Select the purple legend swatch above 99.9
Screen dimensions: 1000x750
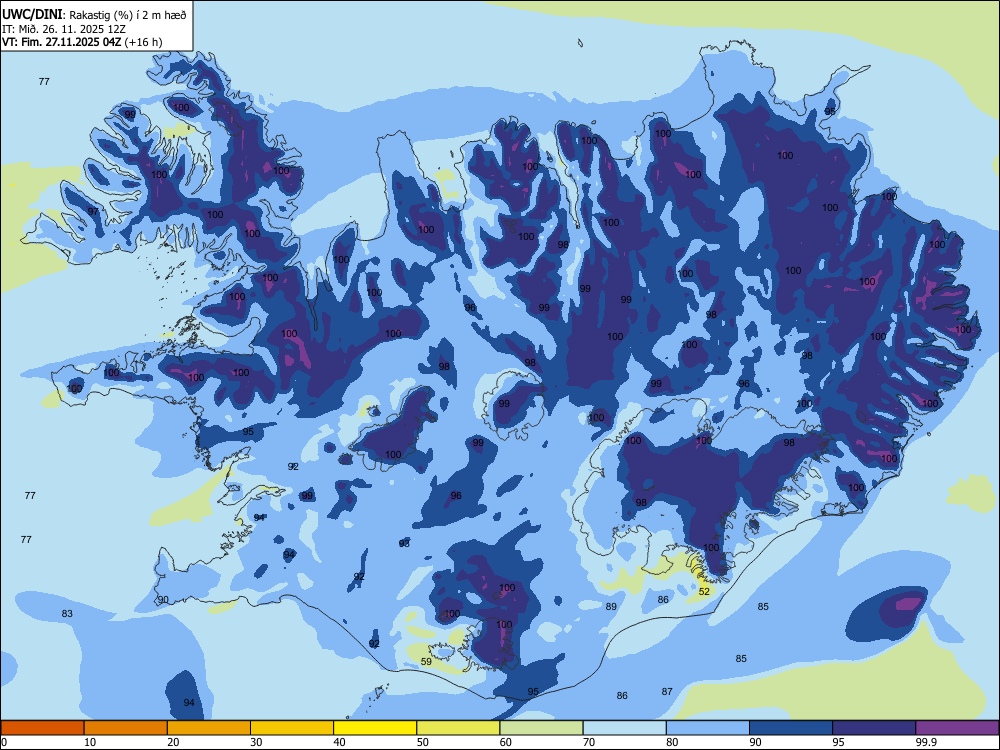pos(957,728)
